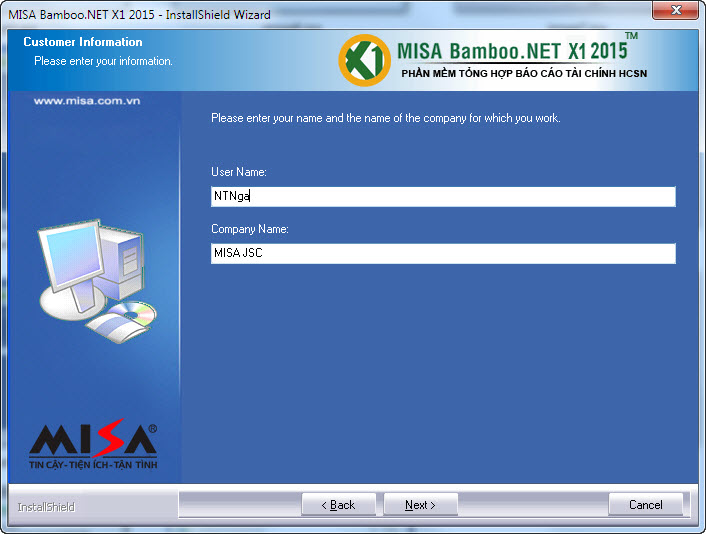Image resolution: width=706 pixels, height=534 pixels.
Task: Click the window title bar text
Action: click(139, 14)
